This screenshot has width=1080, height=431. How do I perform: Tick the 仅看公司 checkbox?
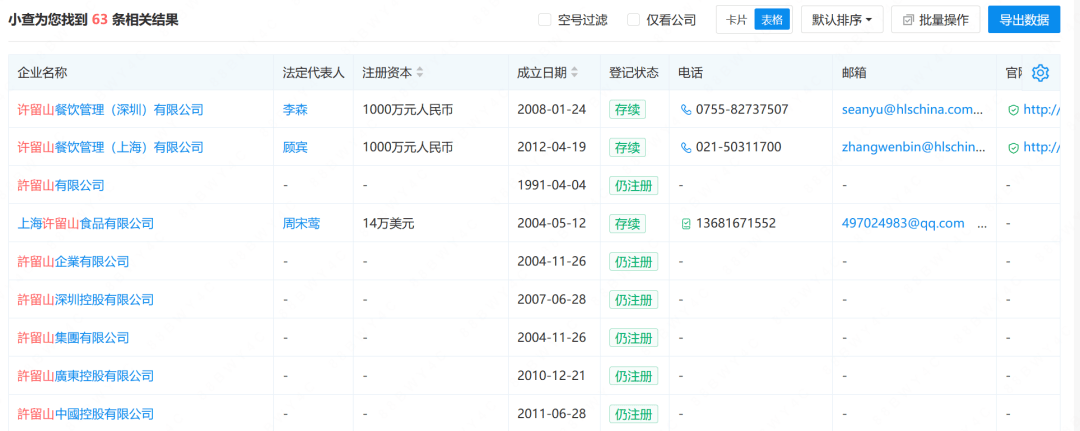634,20
